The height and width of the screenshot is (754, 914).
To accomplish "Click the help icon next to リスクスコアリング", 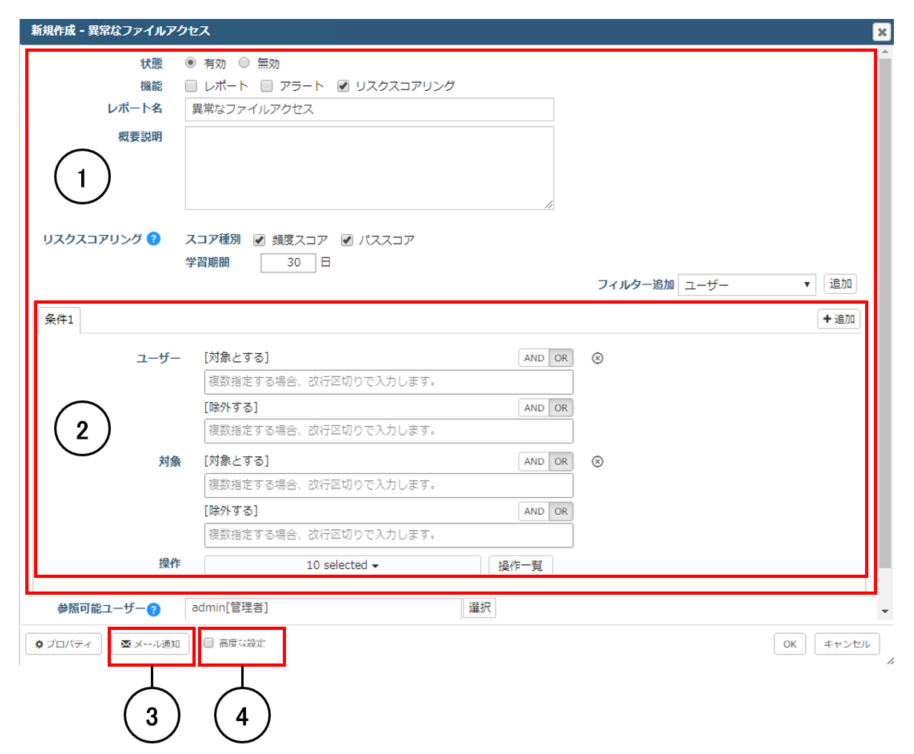I will click(154, 239).
